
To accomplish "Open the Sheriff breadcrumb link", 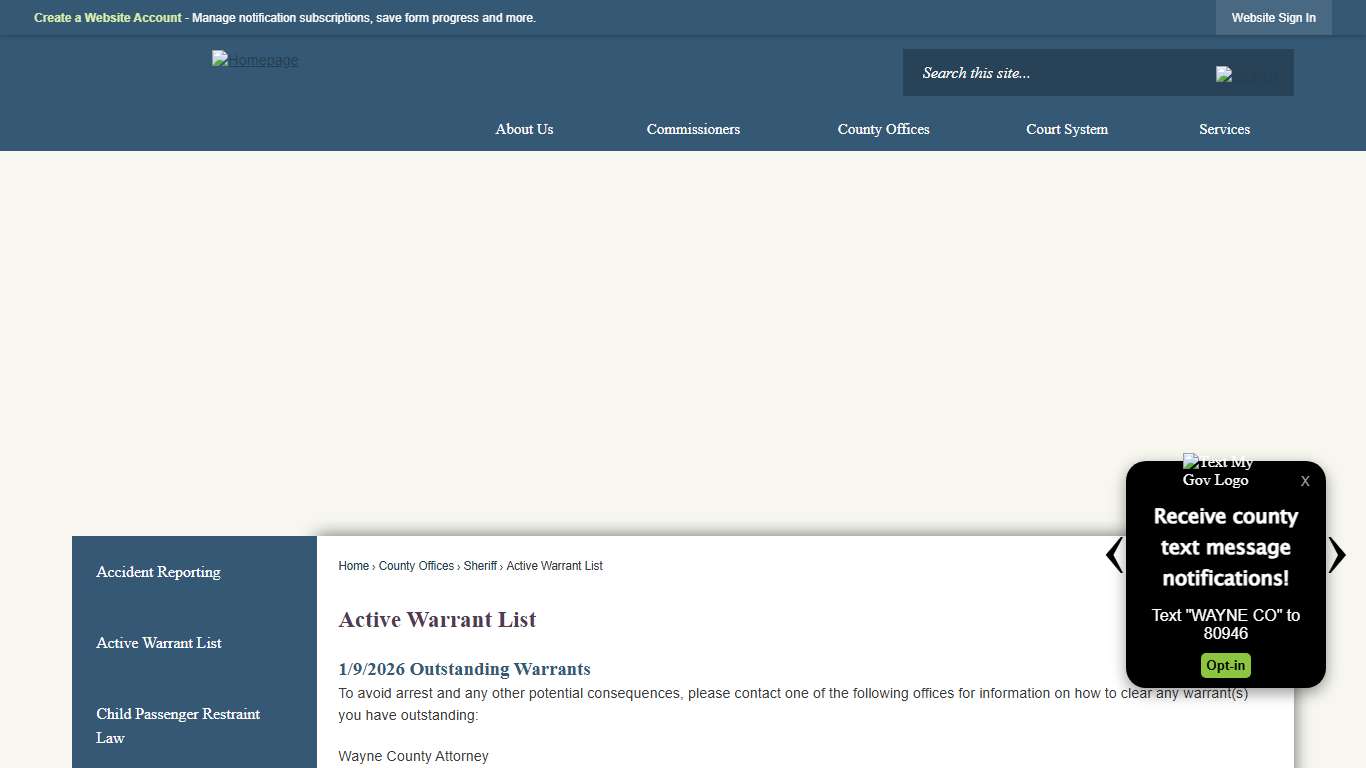I will (480, 566).
